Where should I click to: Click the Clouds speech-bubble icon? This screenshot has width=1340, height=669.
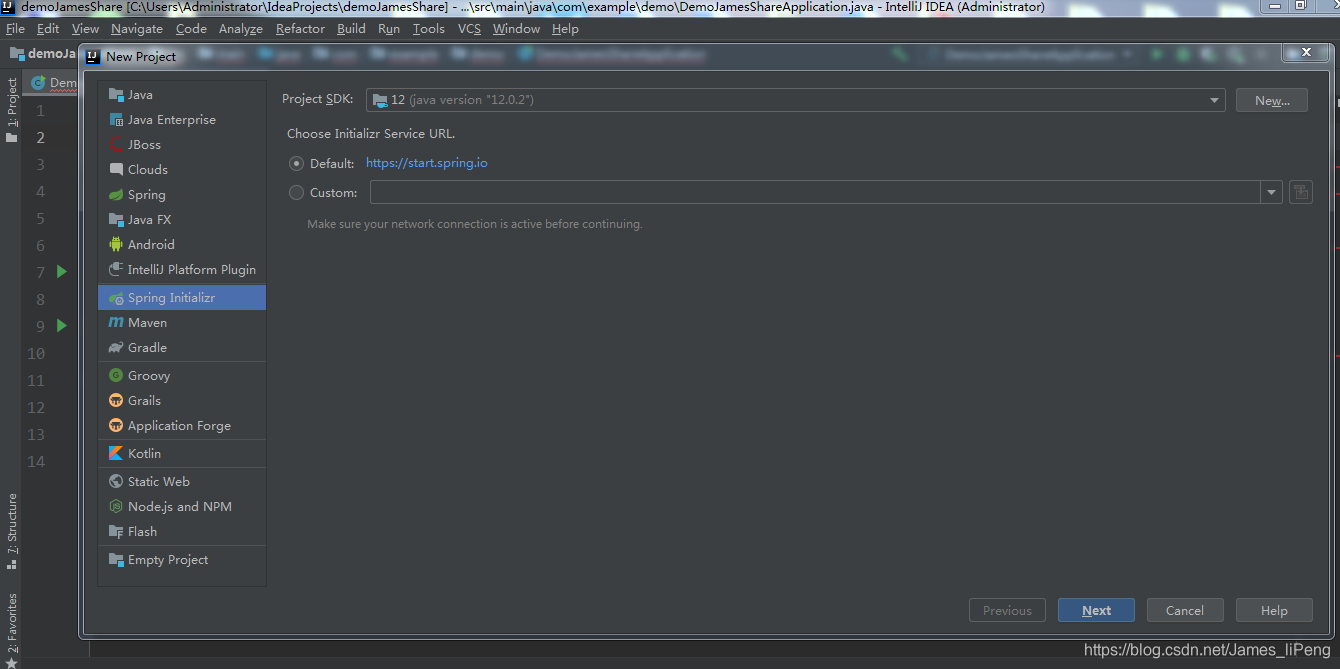click(x=116, y=170)
